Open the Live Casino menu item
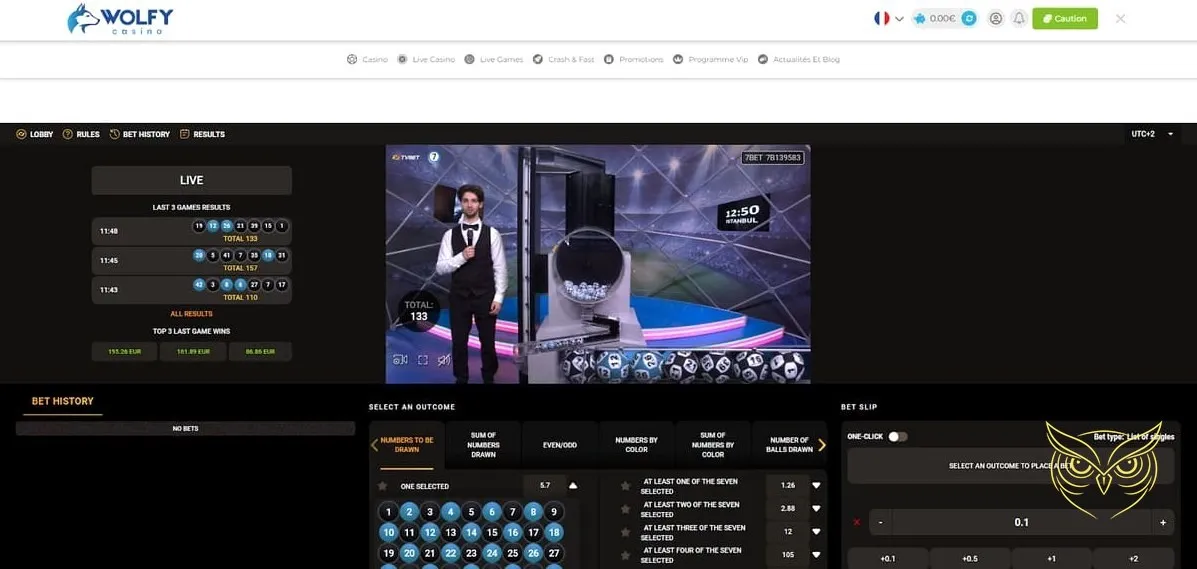 [x=426, y=59]
